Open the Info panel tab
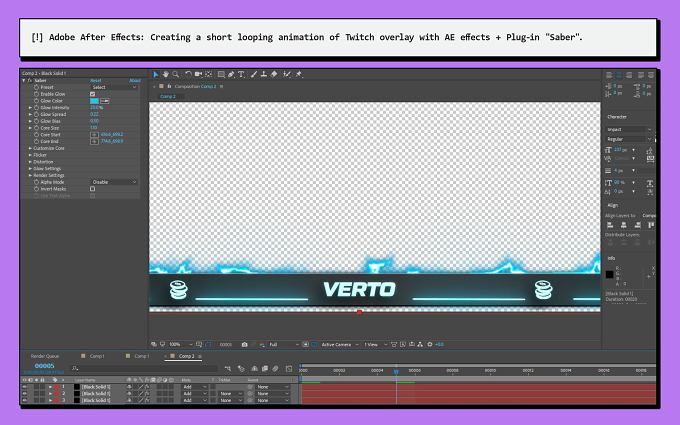680x425 pixels. (611, 258)
